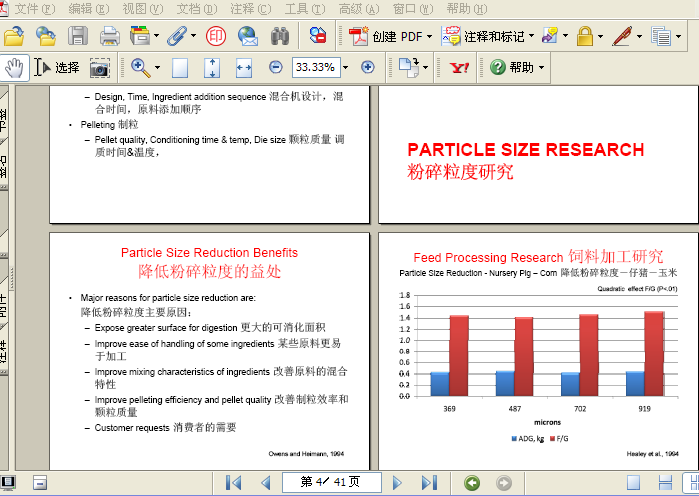Image resolution: width=699 pixels, height=496 pixels.
Task: Jump to the last page
Action: coord(429,483)
